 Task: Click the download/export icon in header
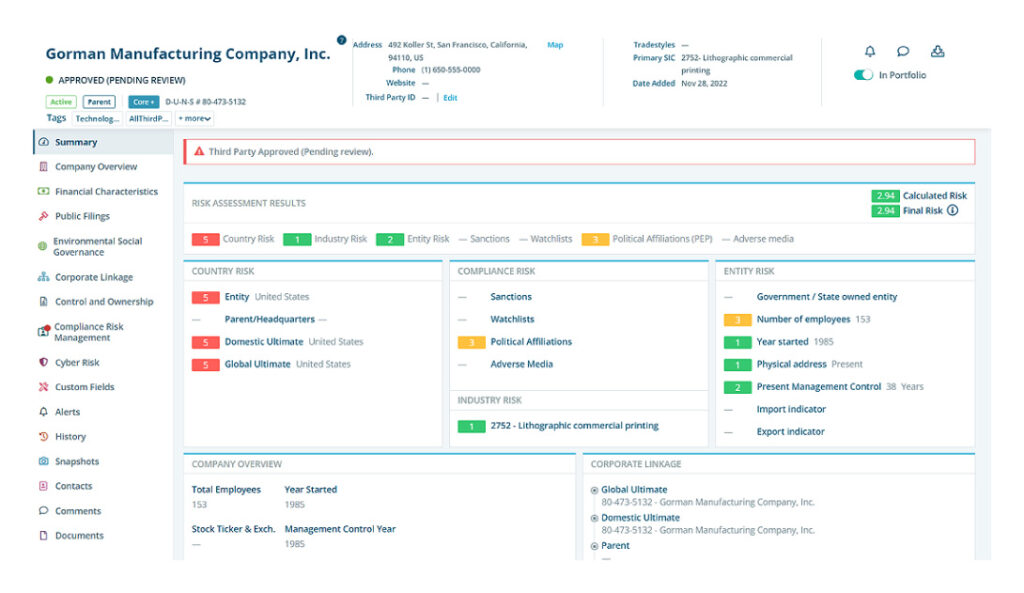tap(938, 51)
